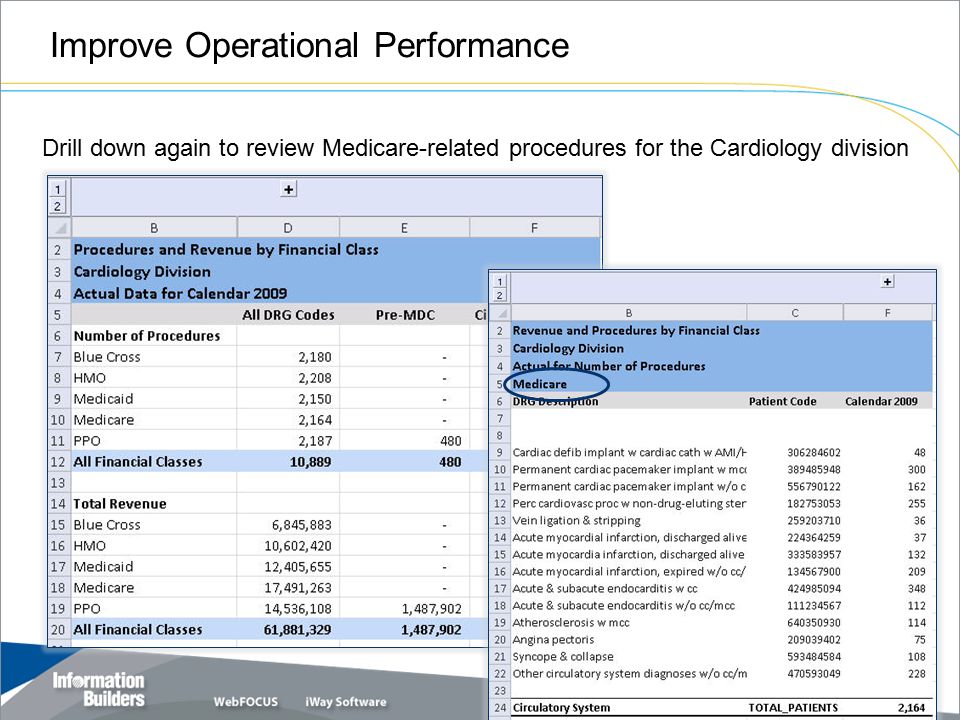Click Medicaid revenue value 12,405,655

pyautogui.click(x=298, y=567)
